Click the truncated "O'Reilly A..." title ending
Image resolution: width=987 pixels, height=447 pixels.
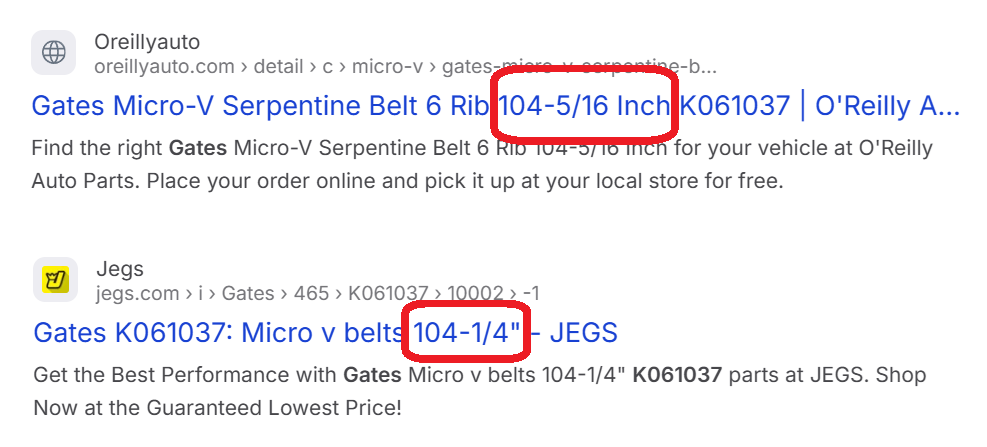click(x=888, y=105)
